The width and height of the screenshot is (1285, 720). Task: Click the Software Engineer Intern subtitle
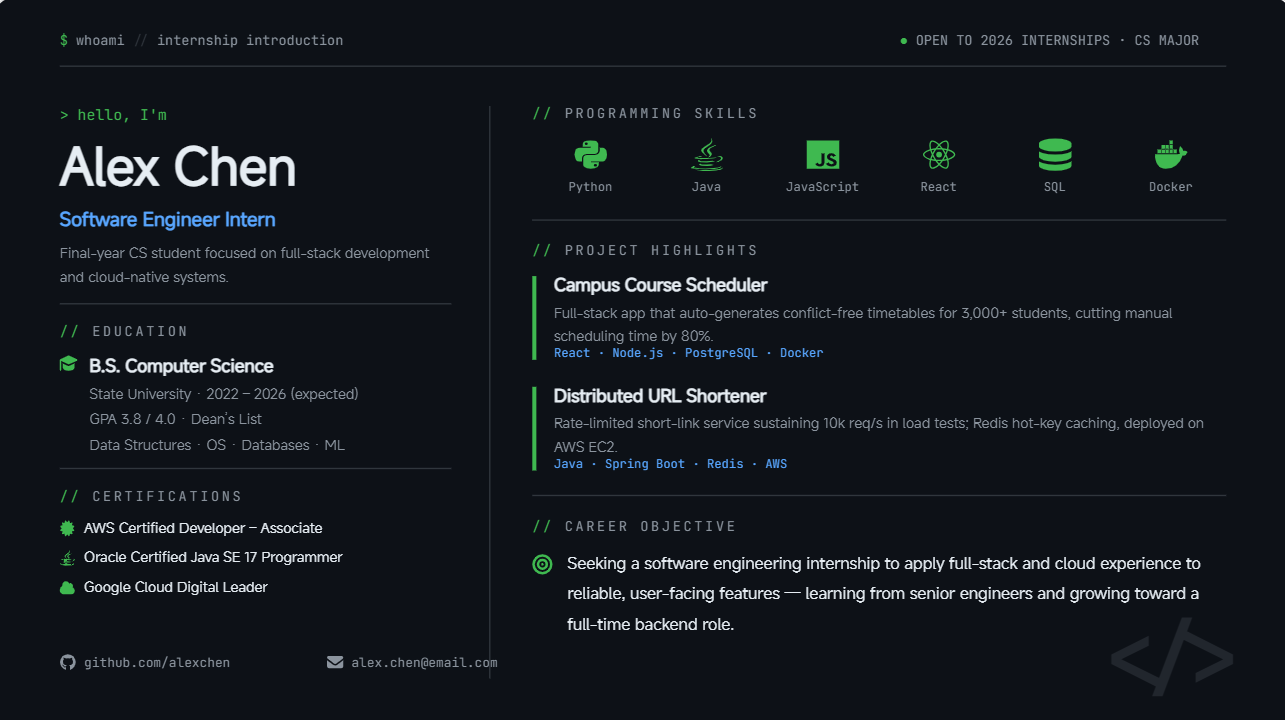(x=167, y=220)
